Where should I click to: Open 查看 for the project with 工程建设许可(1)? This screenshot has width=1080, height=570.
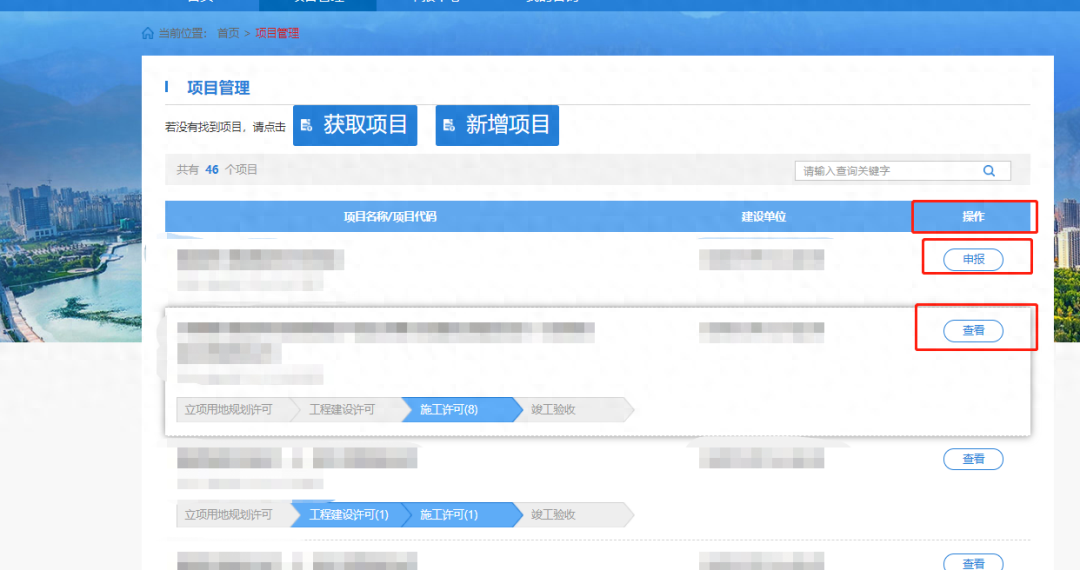click(x=973, y=459)
